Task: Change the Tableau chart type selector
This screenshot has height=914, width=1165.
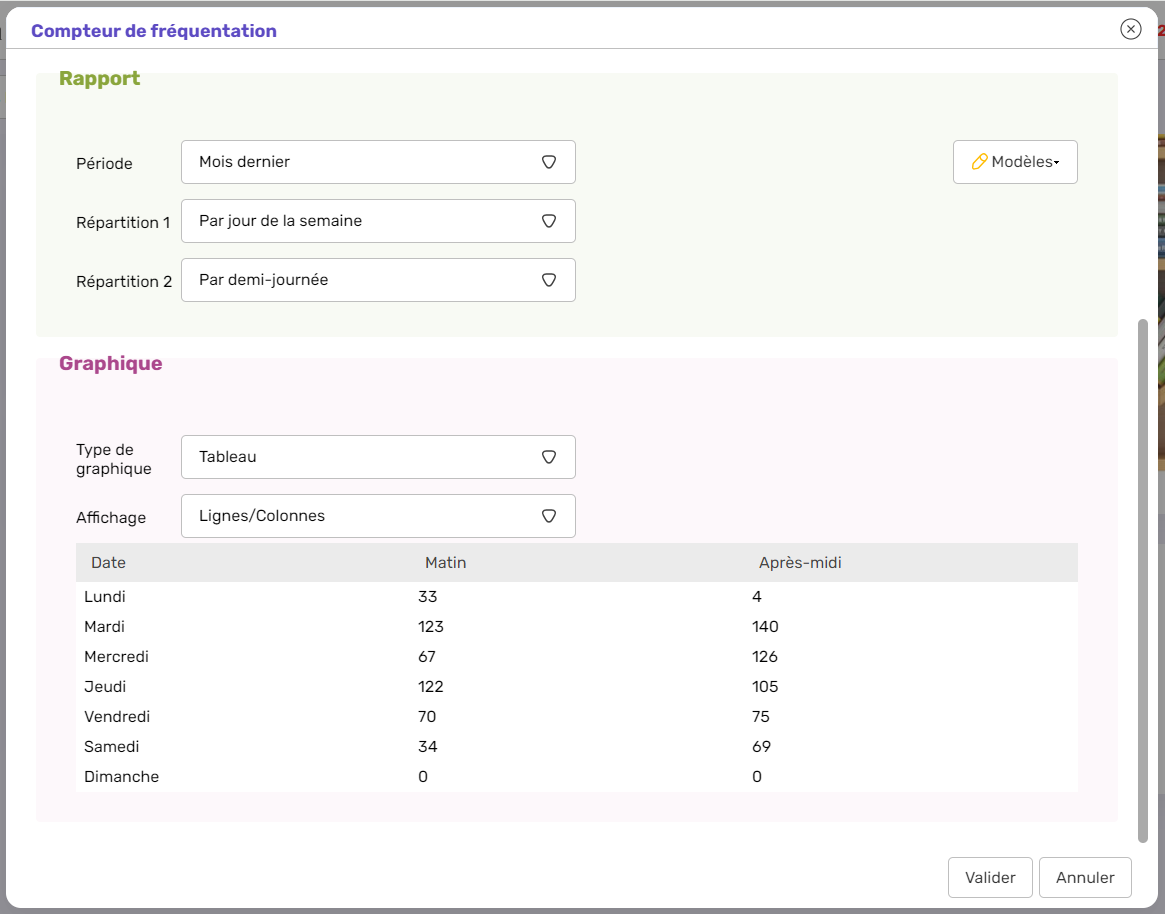Action: pos(360,457)
